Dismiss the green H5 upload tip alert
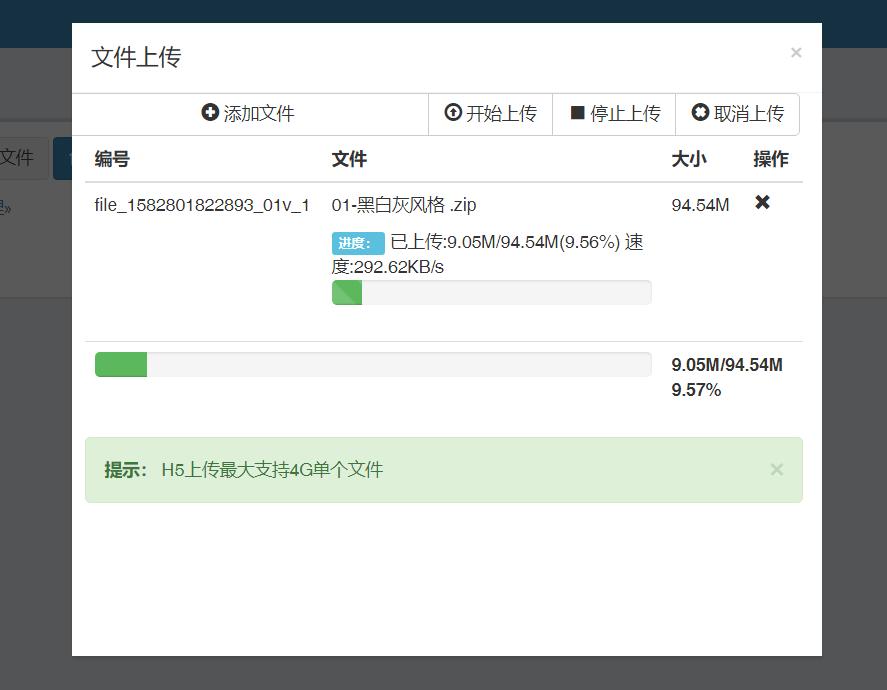This screenshot has height=690, width=887. click(777, 468)
